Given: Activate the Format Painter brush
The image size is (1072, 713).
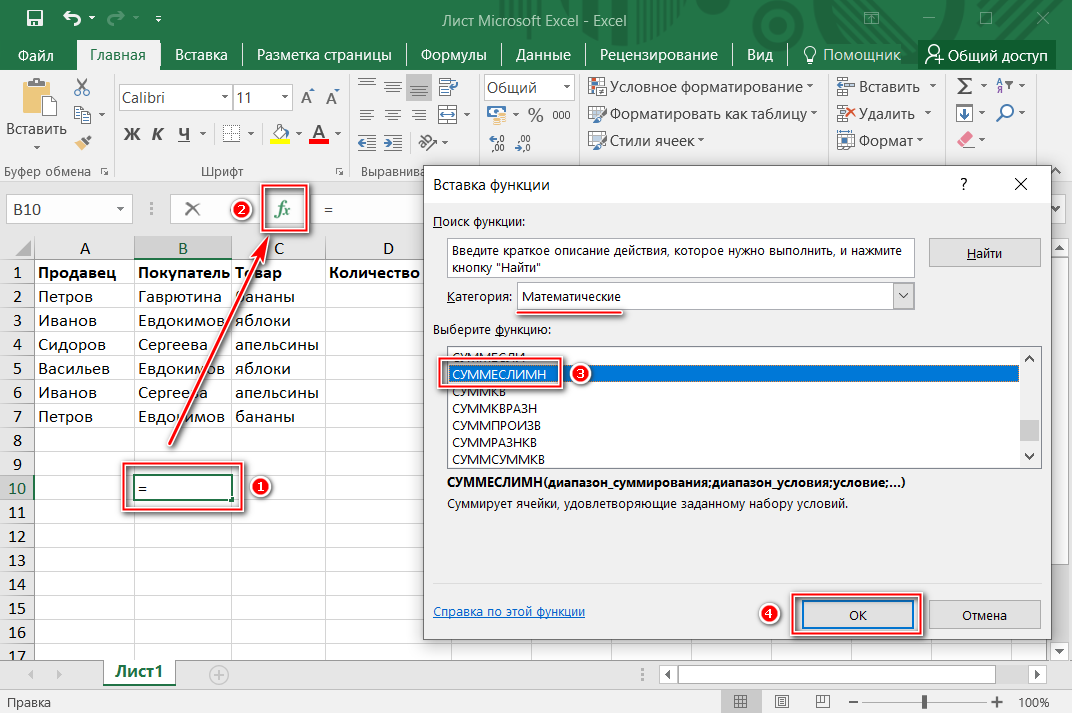Looking at the screenshot, I should pos(83,142).
